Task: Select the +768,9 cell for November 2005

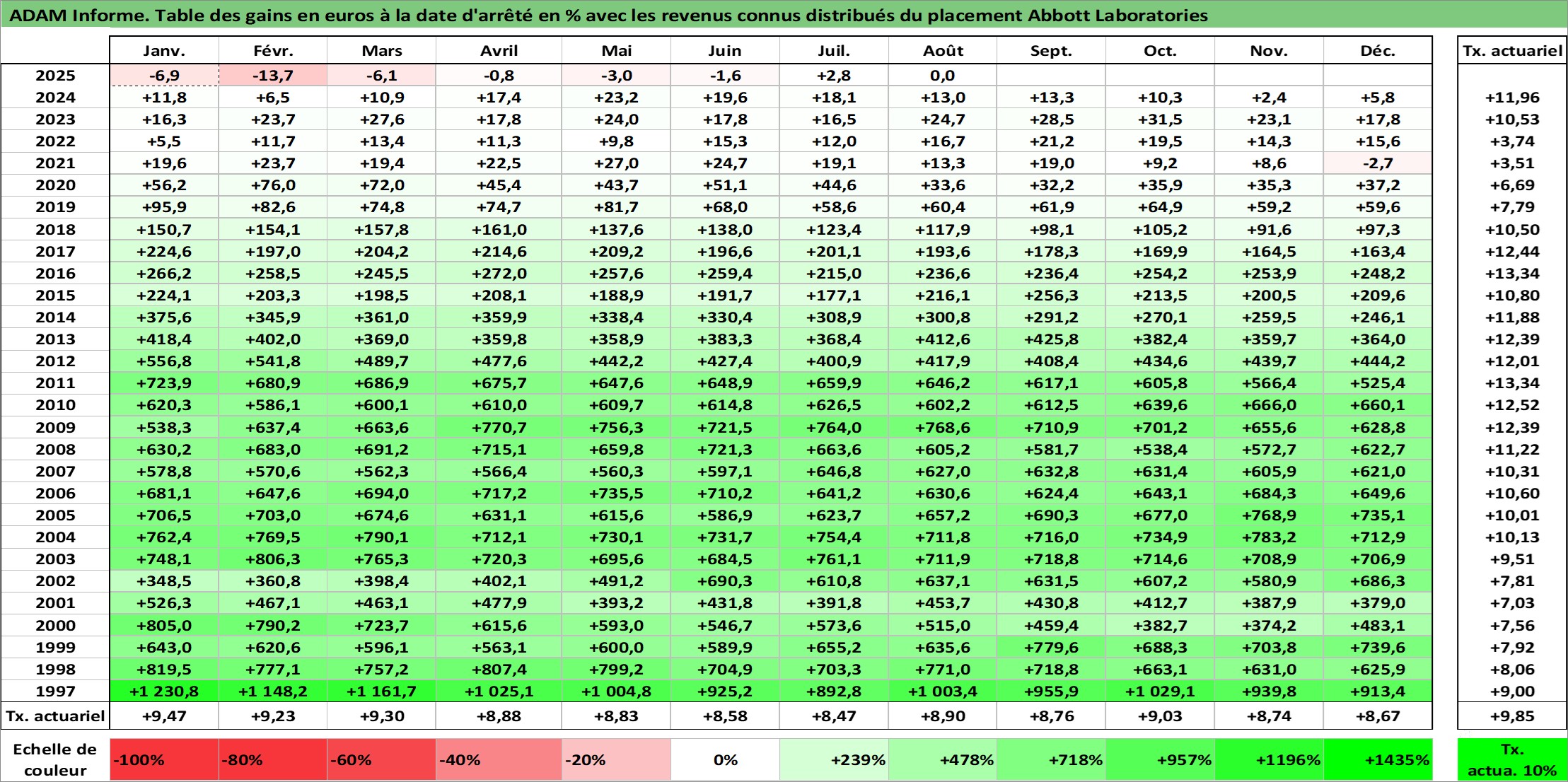Action: click(x=1269, y=515)
